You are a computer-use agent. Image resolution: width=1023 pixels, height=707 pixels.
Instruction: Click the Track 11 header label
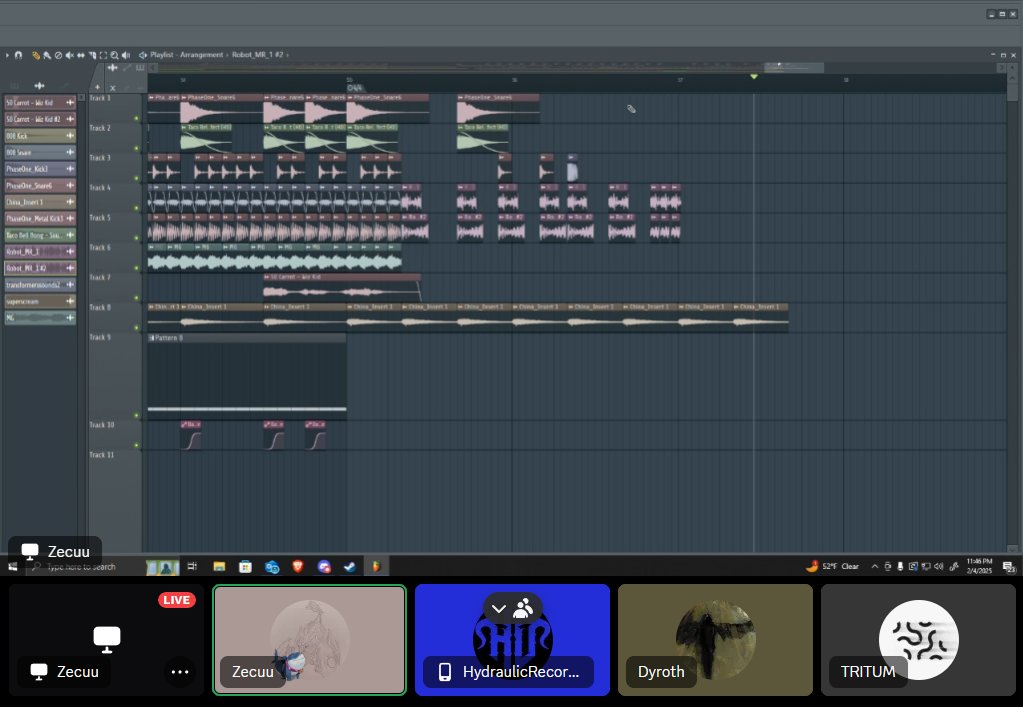101,455
